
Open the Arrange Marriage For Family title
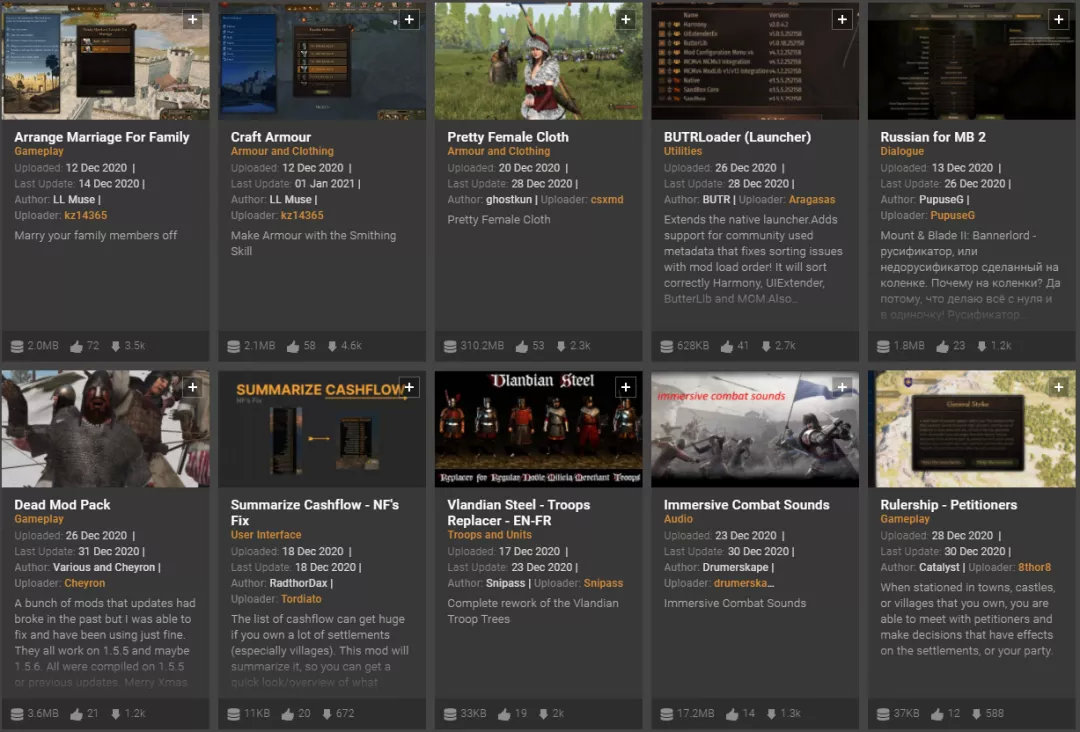point(102,137)
